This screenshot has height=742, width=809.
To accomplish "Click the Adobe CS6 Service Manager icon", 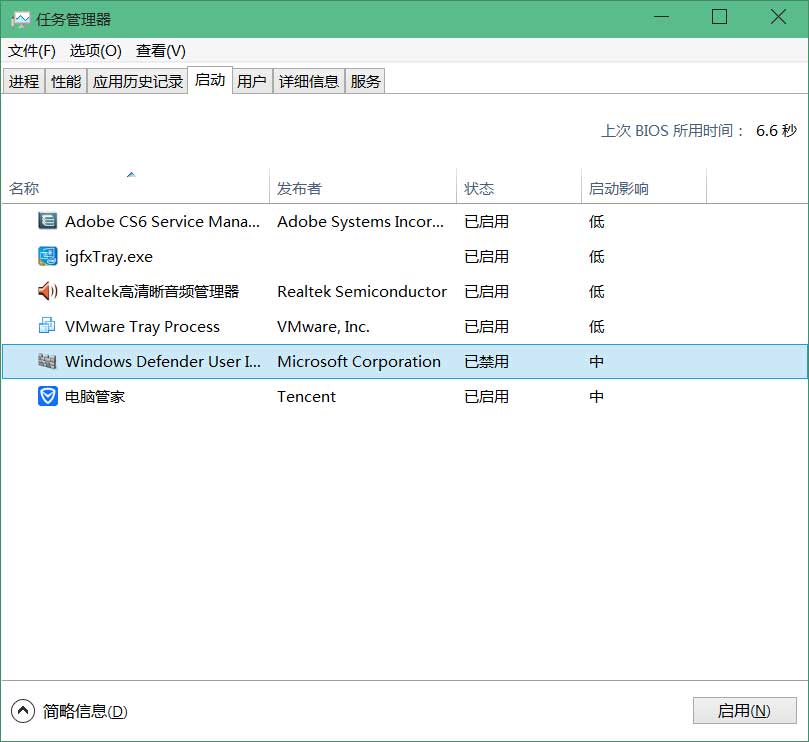I will pyautogui.click(x=47, y=221).
